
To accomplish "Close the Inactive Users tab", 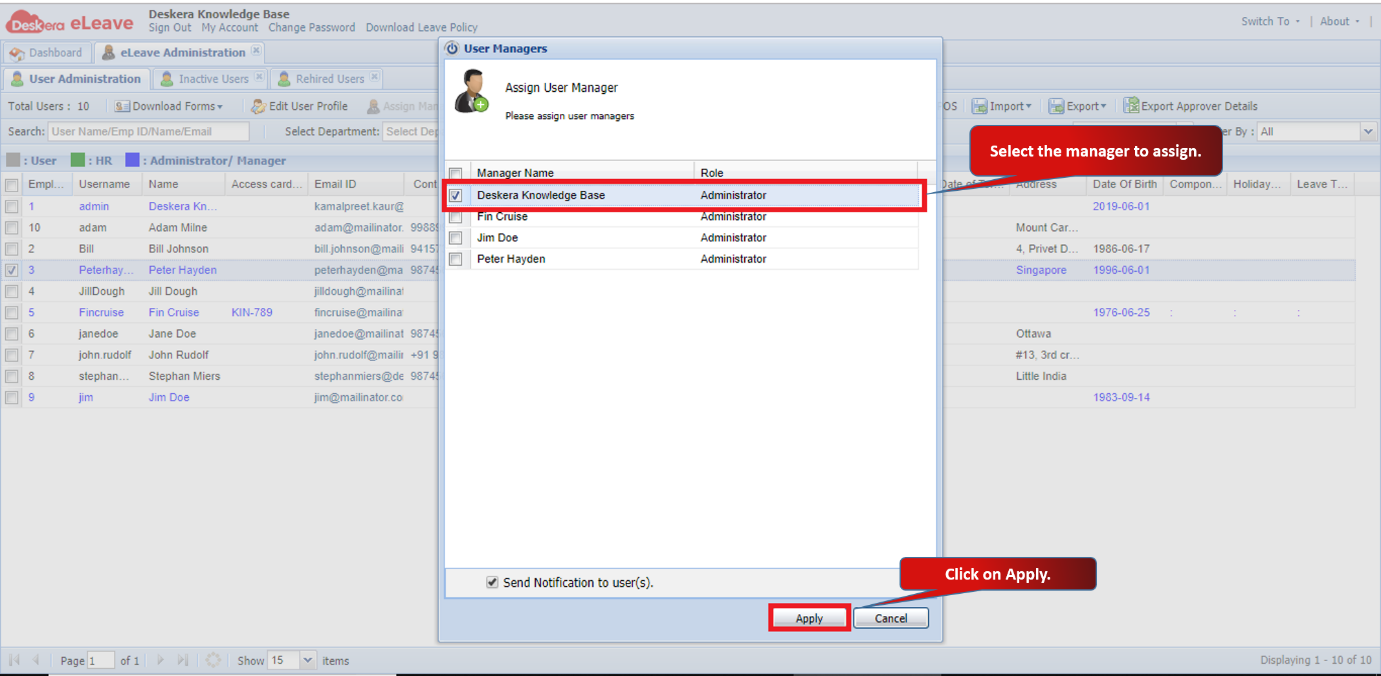I will (x=258, y=76).
